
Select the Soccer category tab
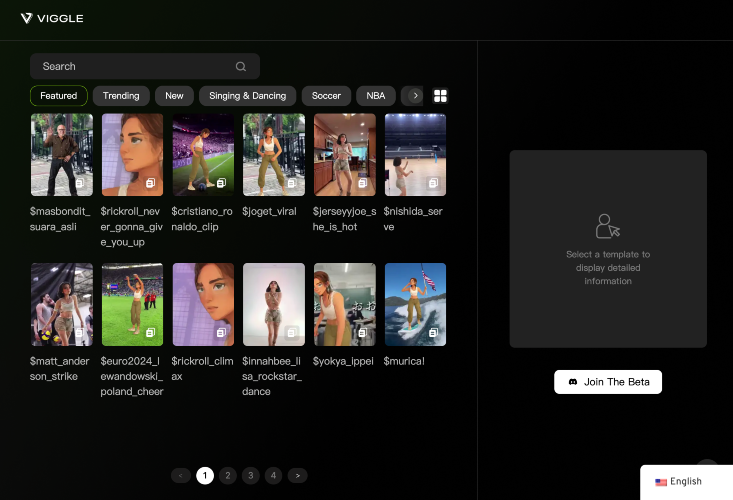[326, 96]
